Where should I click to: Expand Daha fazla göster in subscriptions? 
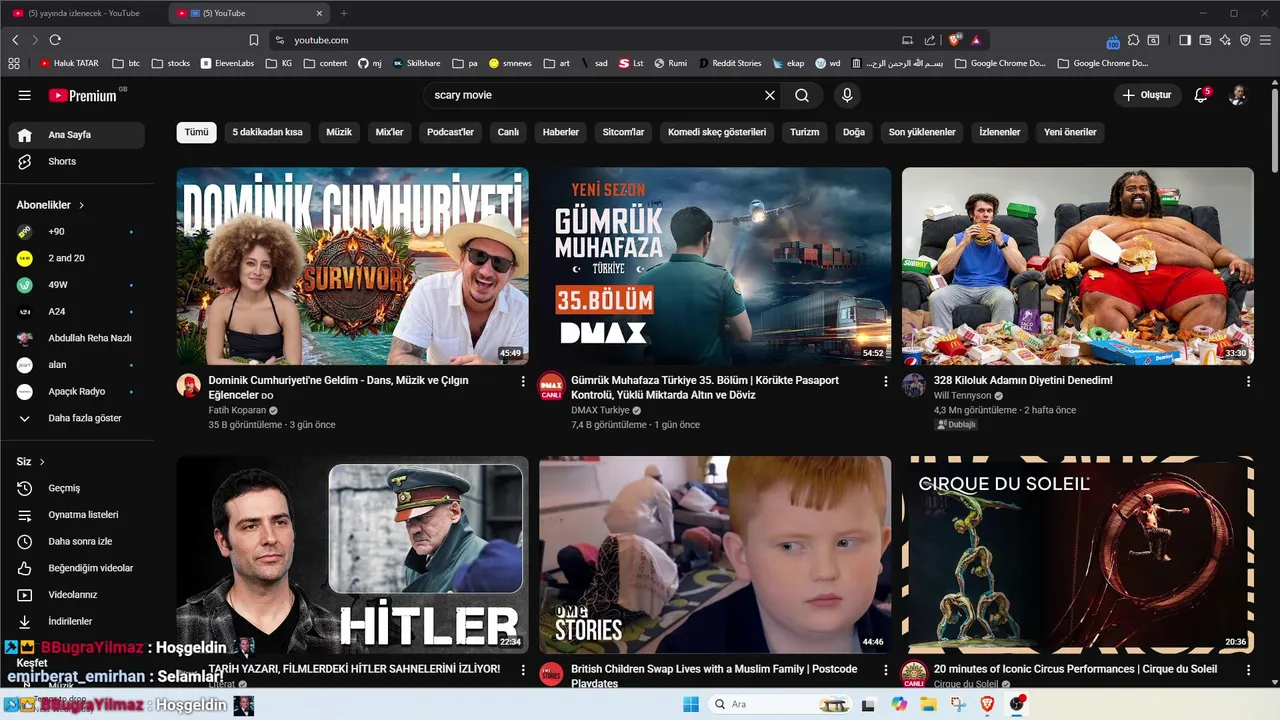point(77,418)
